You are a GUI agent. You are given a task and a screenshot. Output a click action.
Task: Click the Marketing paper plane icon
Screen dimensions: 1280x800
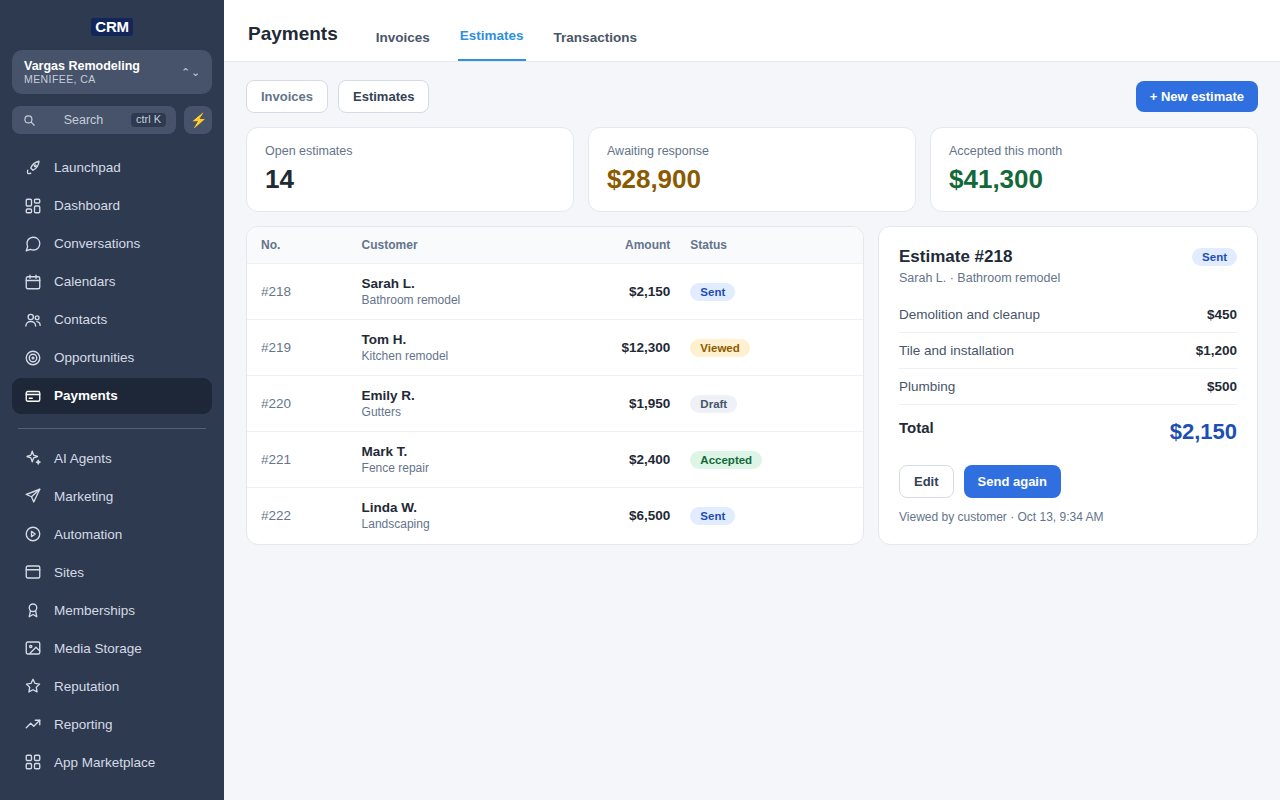point(33,497)
